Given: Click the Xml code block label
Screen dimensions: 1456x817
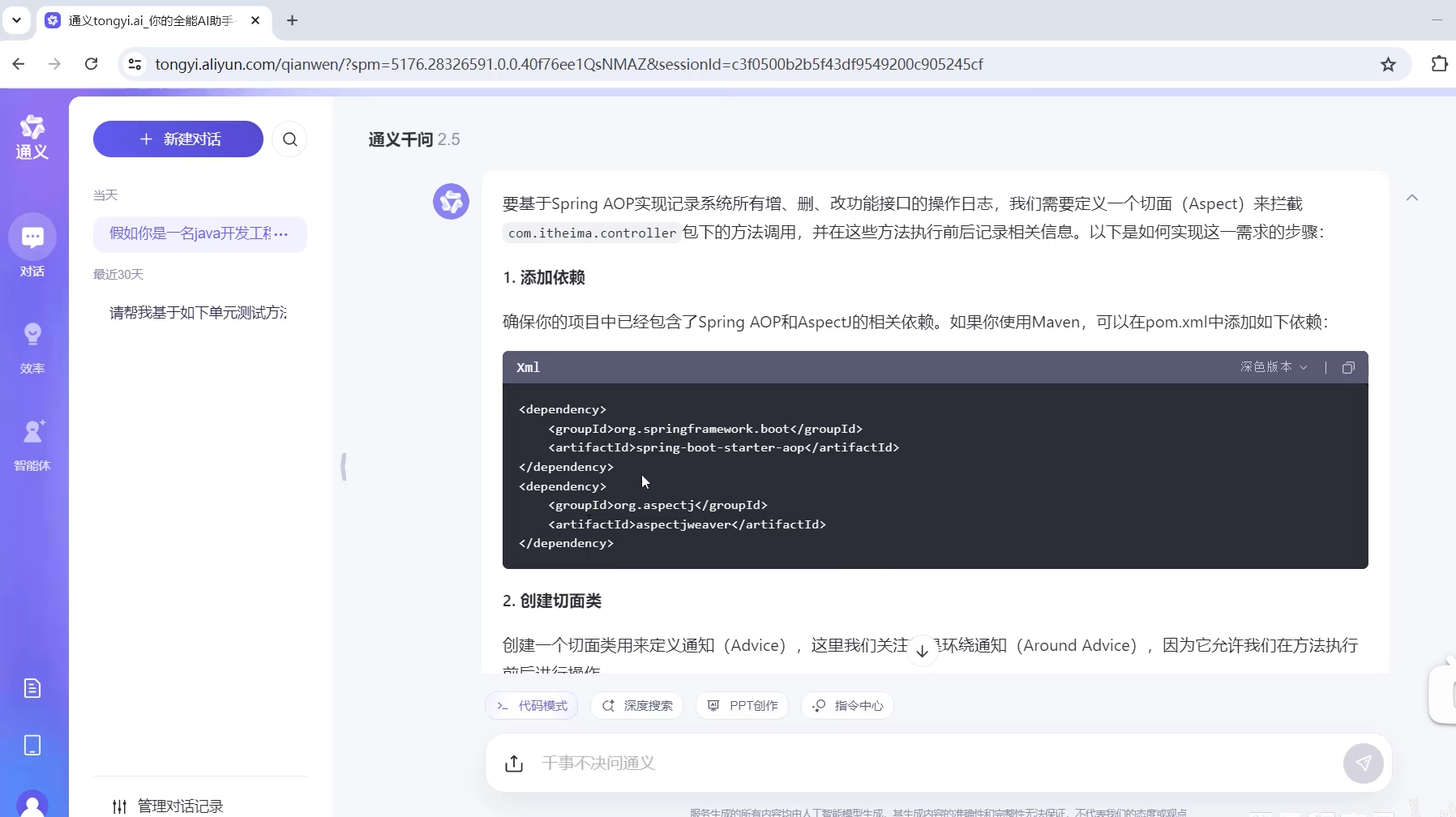Looking at the screenshot, I should [529, 367].
